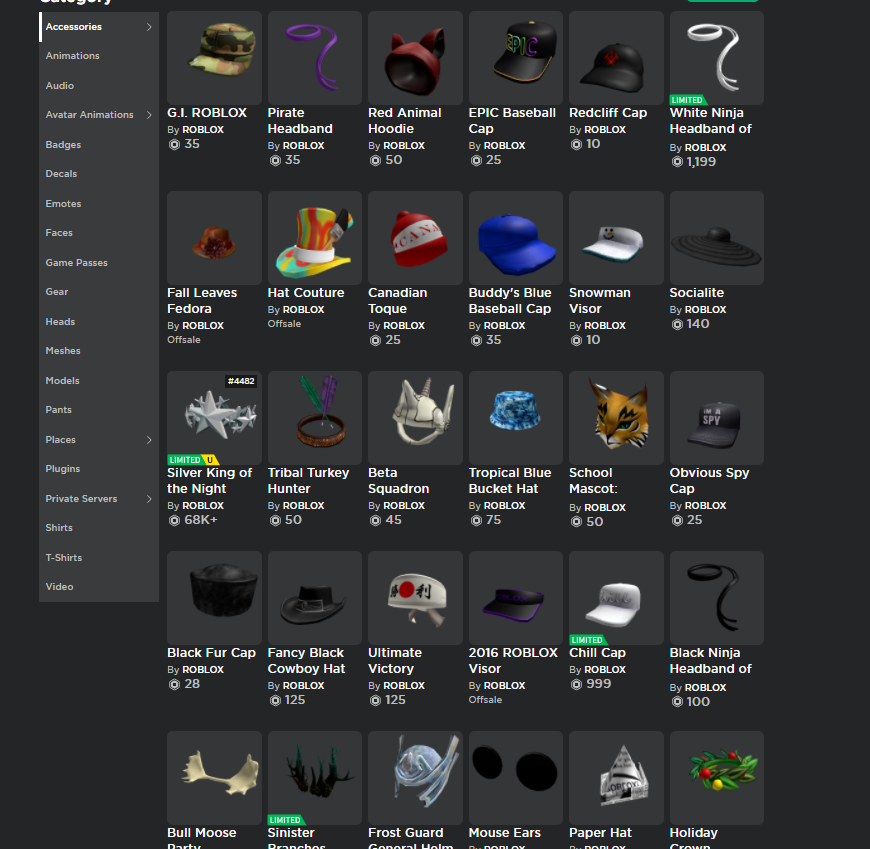The image size is (870, 849).
Task: Select the T-Shirts category
Action: pyautogui.click(x=64, y=558)
